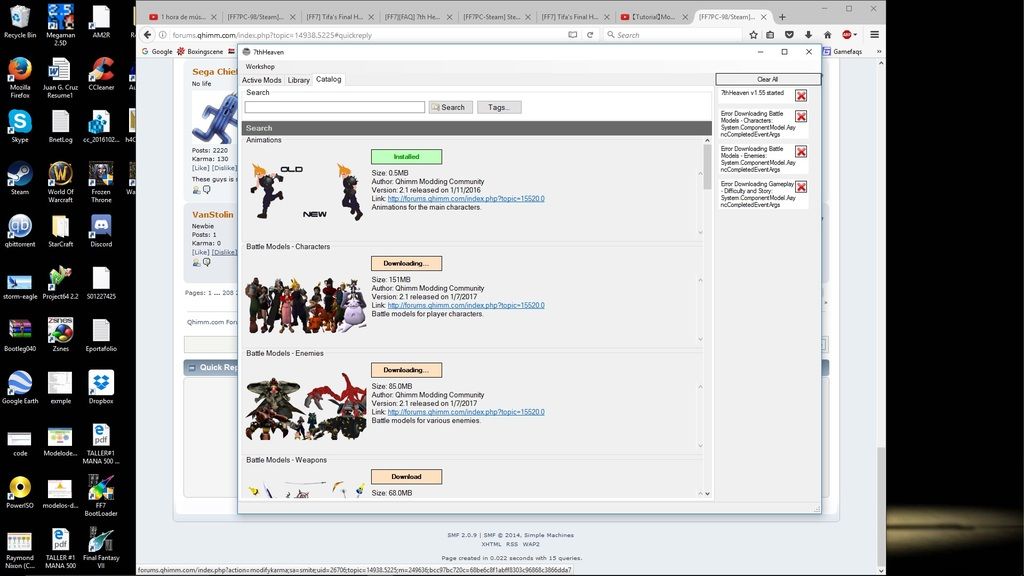Open the Tags... filter button

click(x=499, y=107)
